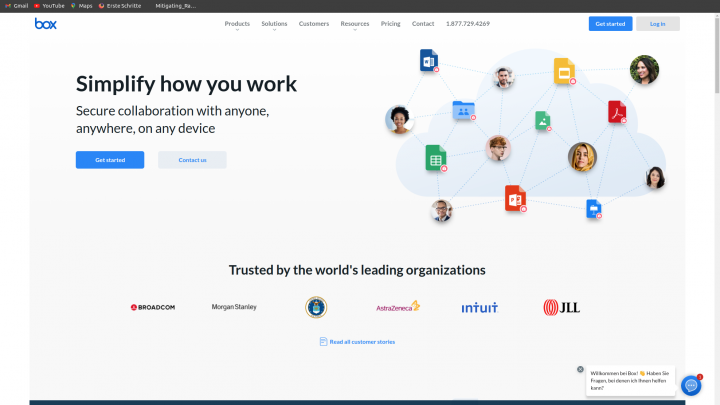This screenshot has width=720, height=405.
Task: Expand the Products menu
Action: [237, 24]
